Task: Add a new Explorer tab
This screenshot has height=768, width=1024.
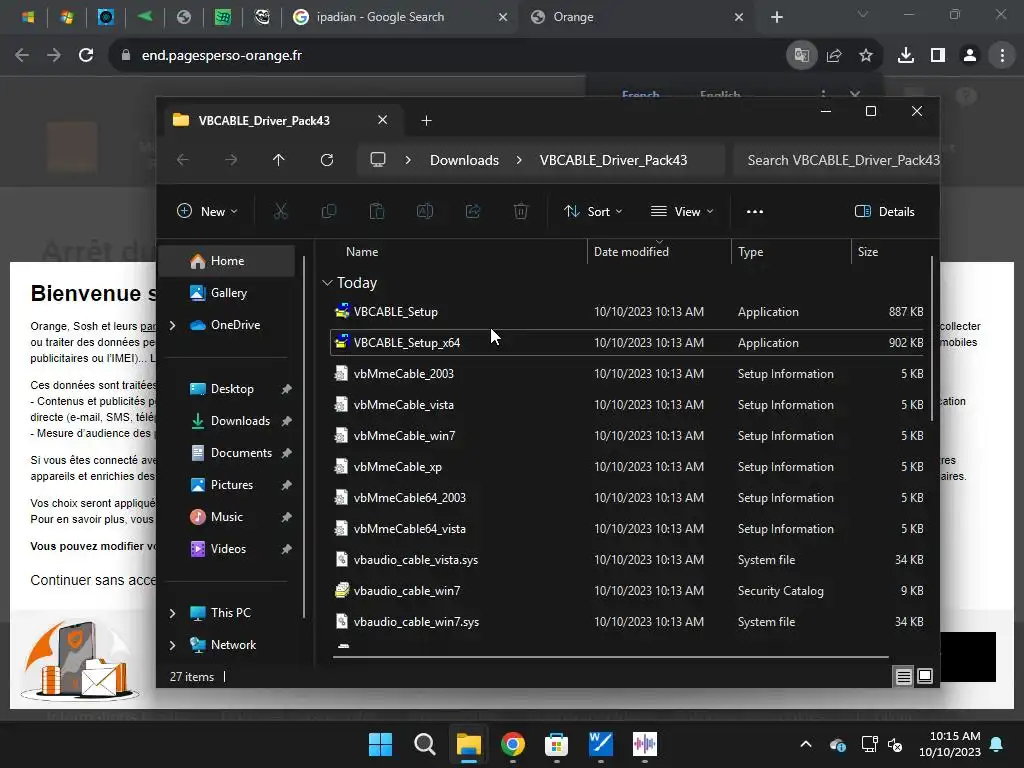Action: [x=426, y=120]
